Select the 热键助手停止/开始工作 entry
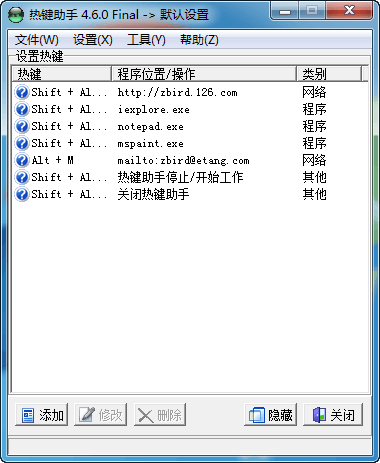Screen dimensions: 380x463 [x=180, y=177]
